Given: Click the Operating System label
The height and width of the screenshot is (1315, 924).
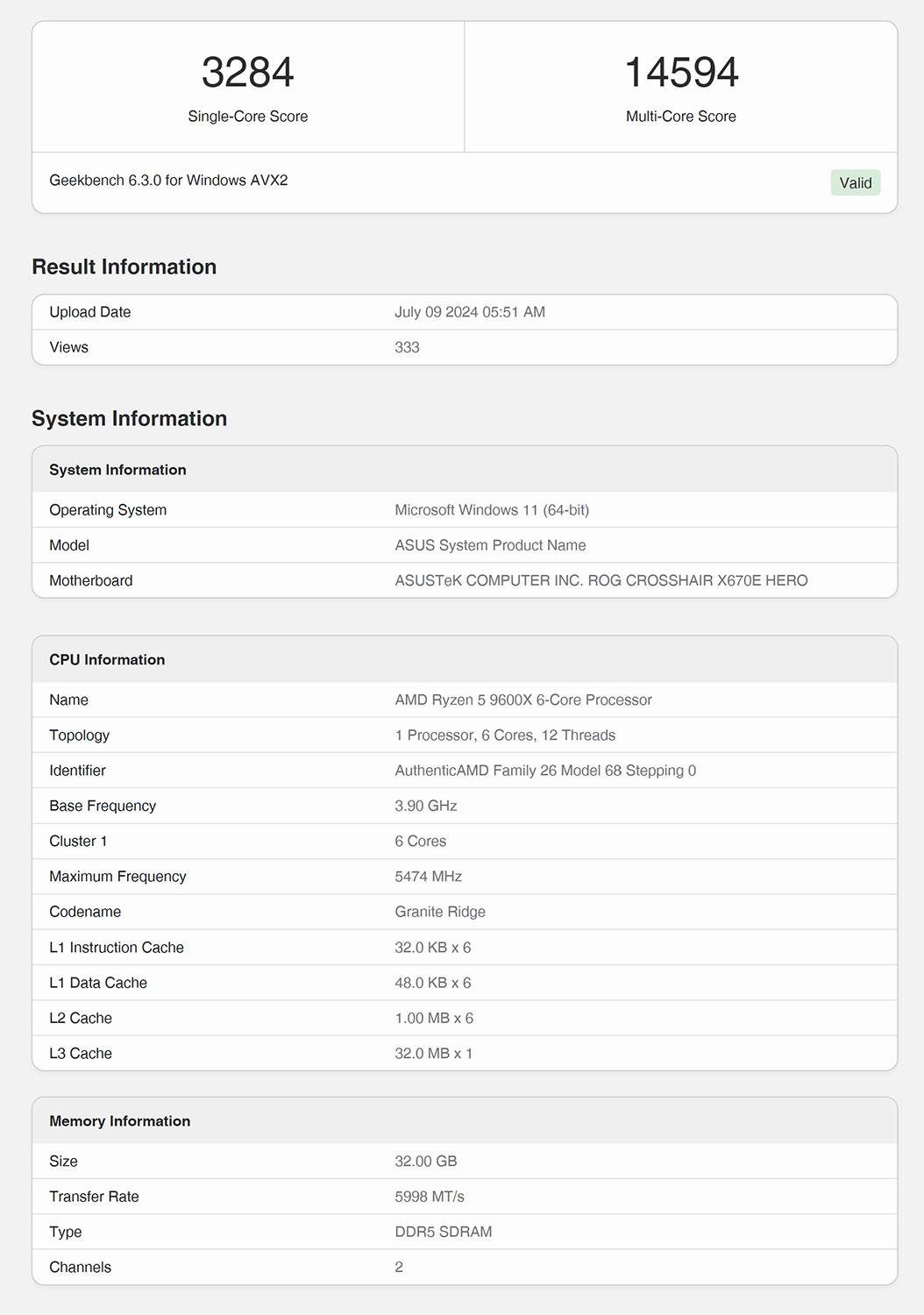Looking at the screenshot, I should 108,510.
